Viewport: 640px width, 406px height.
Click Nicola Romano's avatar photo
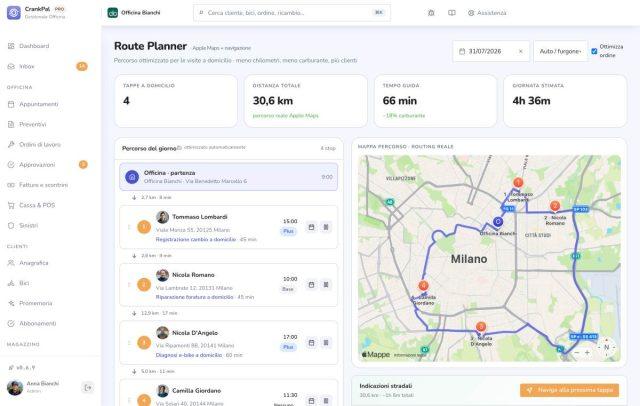tap(162, 275)
